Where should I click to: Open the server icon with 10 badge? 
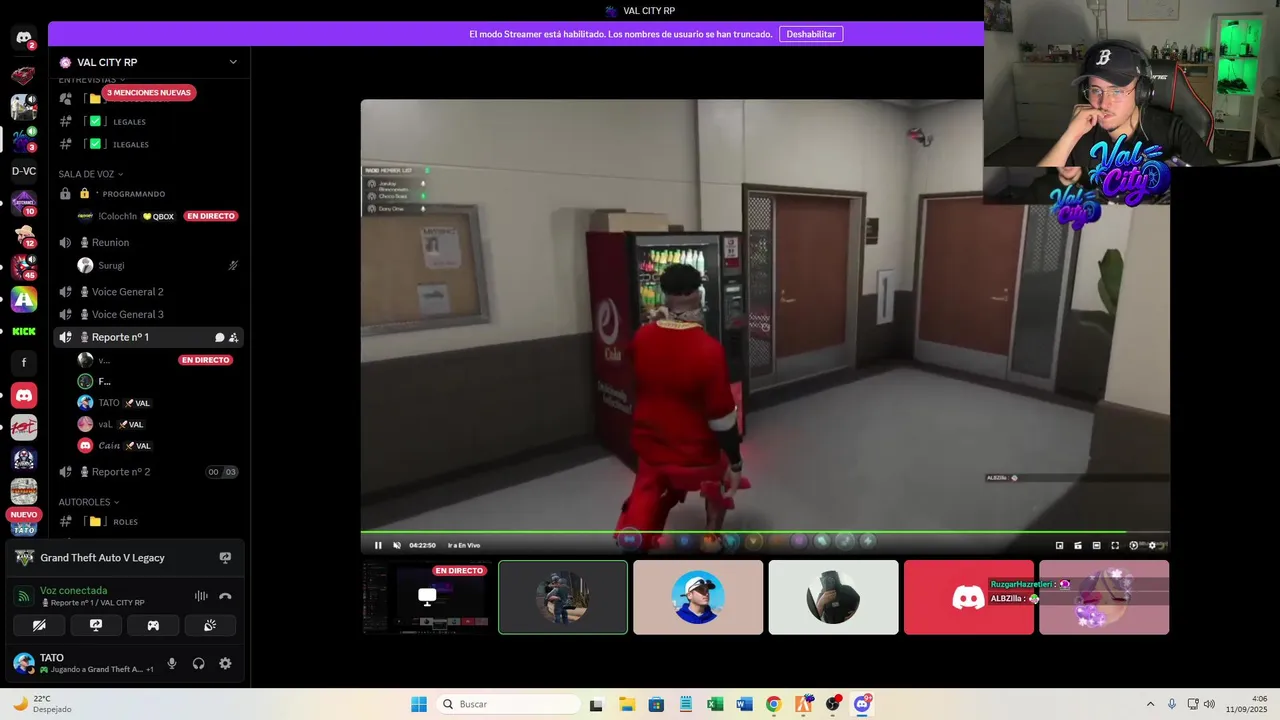pyautogui.click(x=24, y=203)
